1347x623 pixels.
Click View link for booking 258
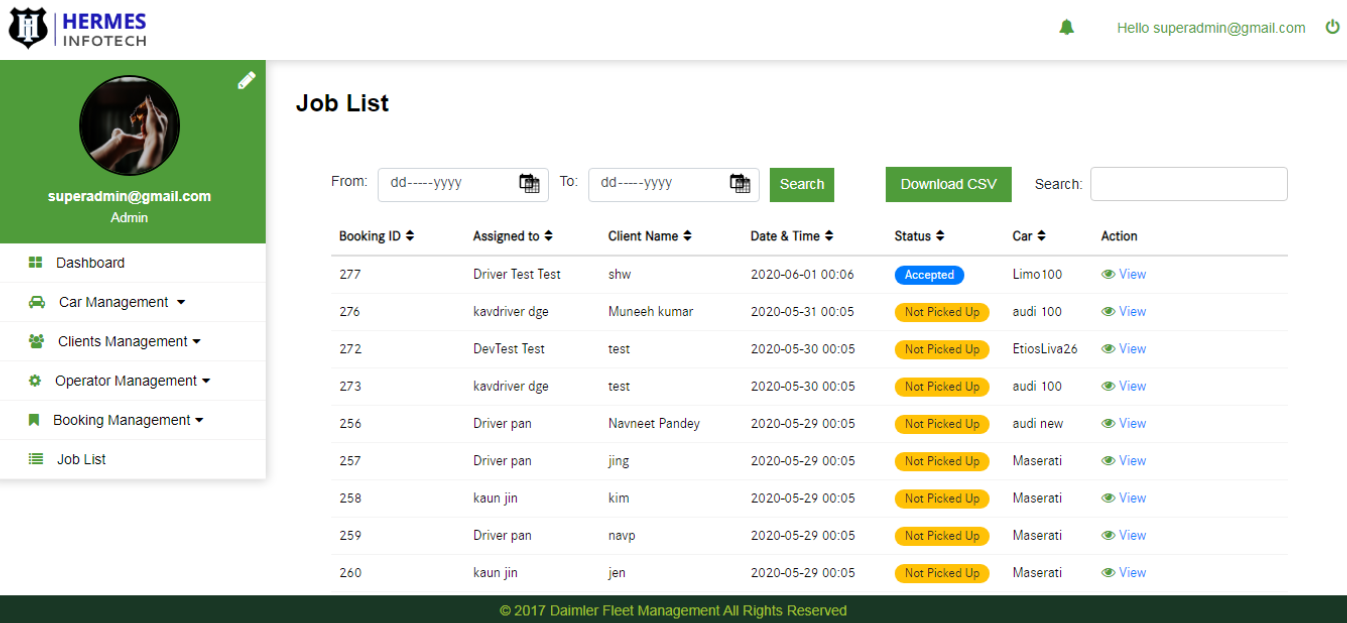[x=1132, y=498]
